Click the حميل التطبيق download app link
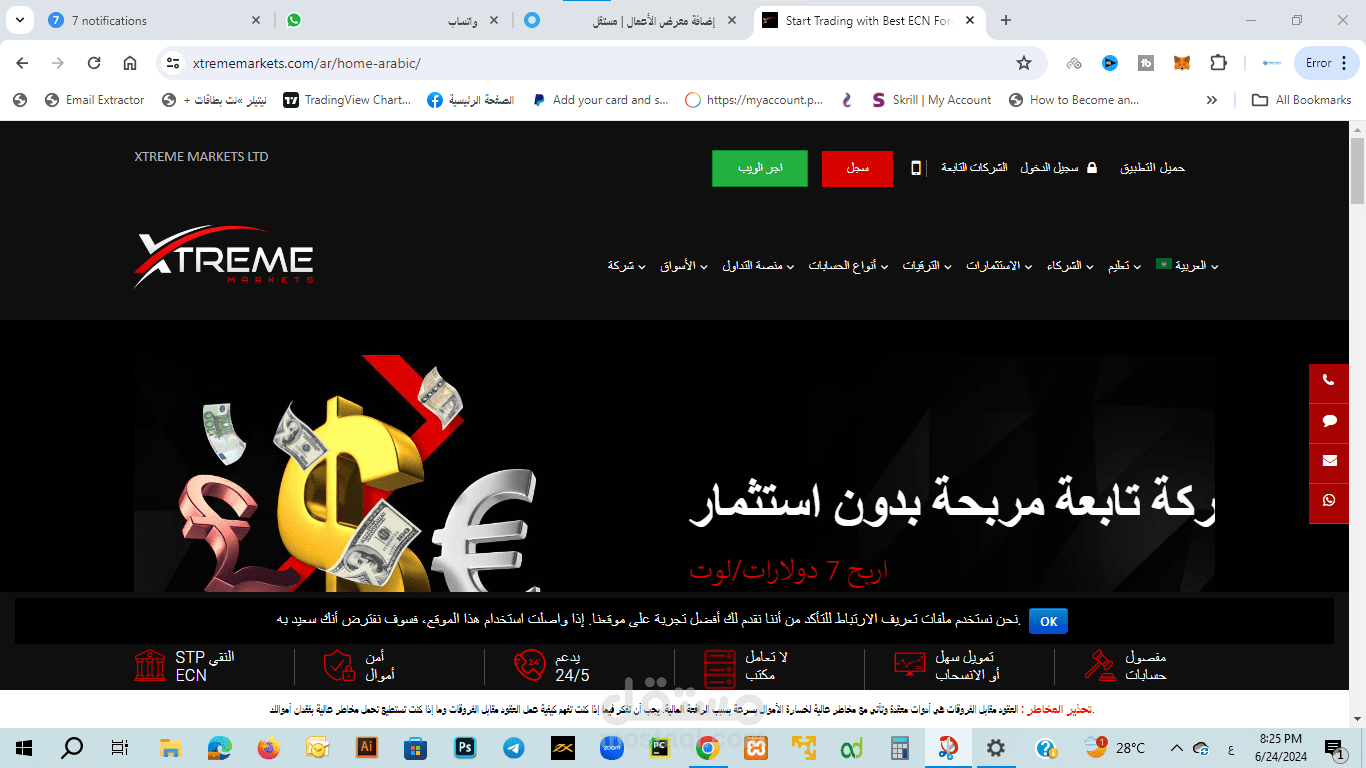 tap(1152, 168)
